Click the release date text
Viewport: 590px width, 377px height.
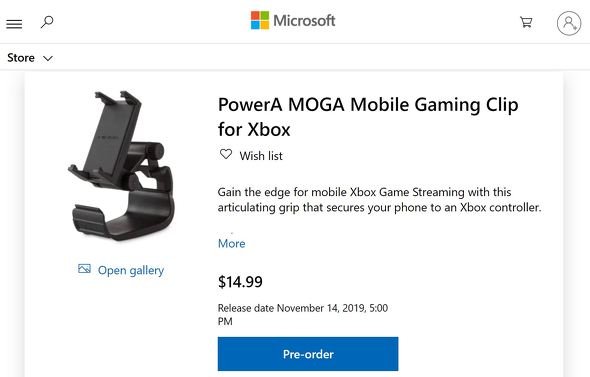pos(303,315)
